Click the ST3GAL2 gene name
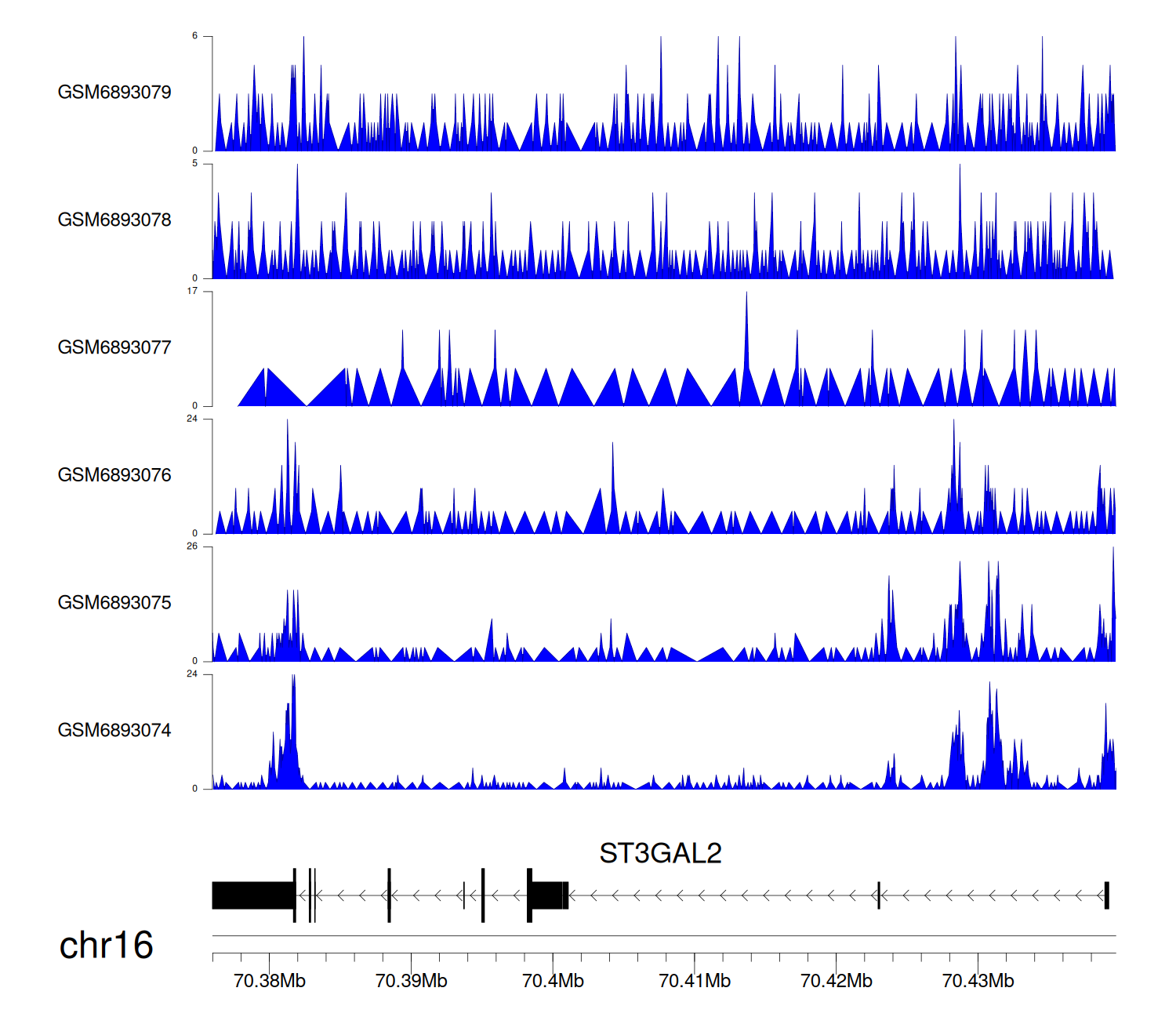This screenshot has width=1176, height=1035. tap(660, 853)
